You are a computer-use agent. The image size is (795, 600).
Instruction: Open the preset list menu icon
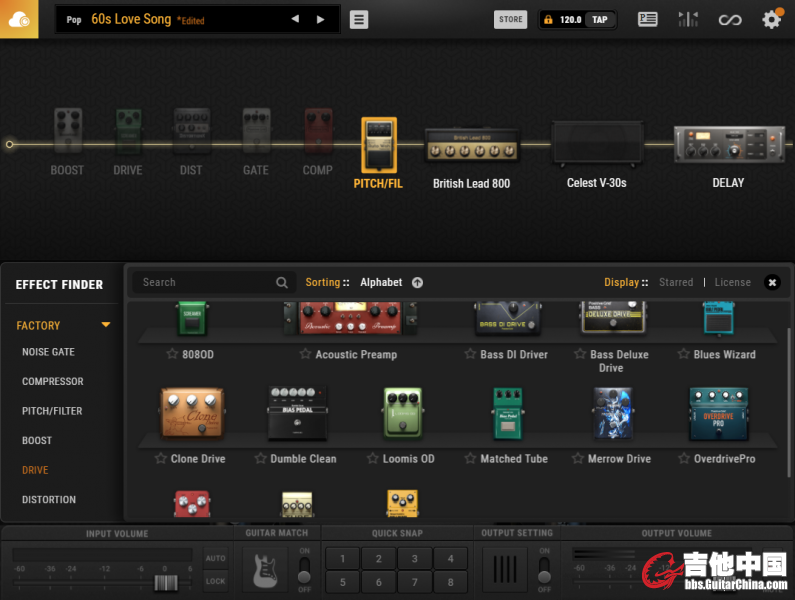tap(359, 20)
